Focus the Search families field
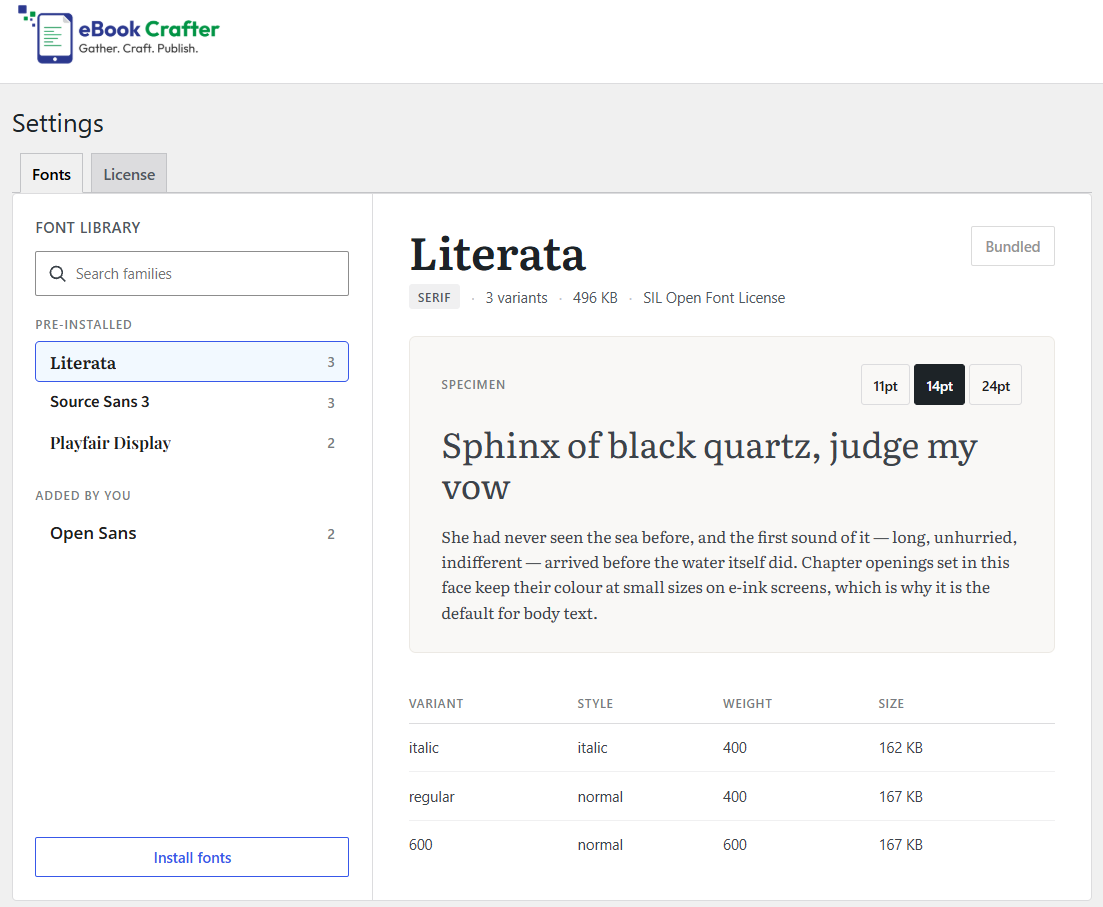The image size is (1103, 907). point(192,274)
